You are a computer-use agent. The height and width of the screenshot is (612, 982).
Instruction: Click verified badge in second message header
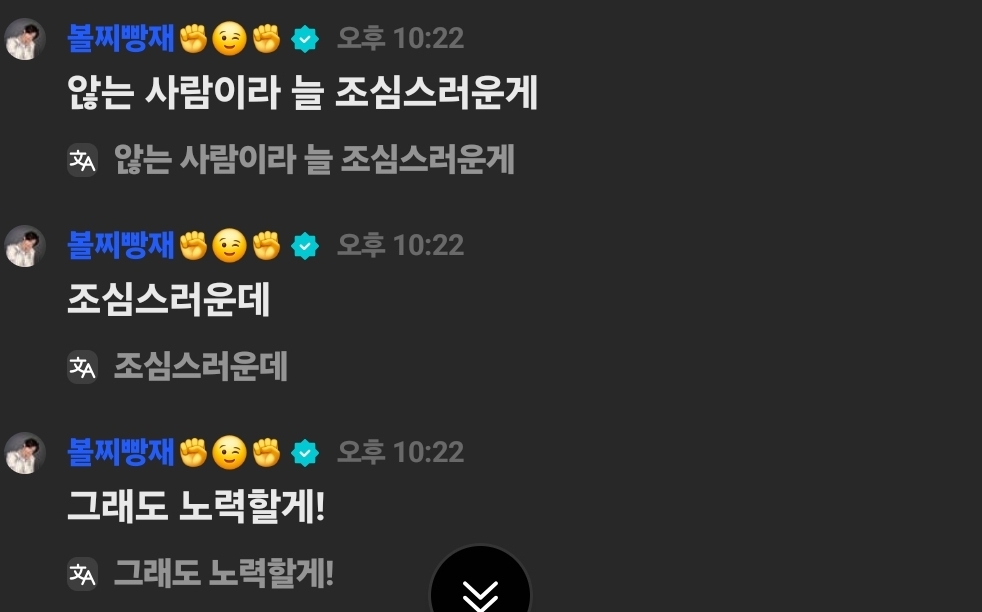[x=305, y=246]
